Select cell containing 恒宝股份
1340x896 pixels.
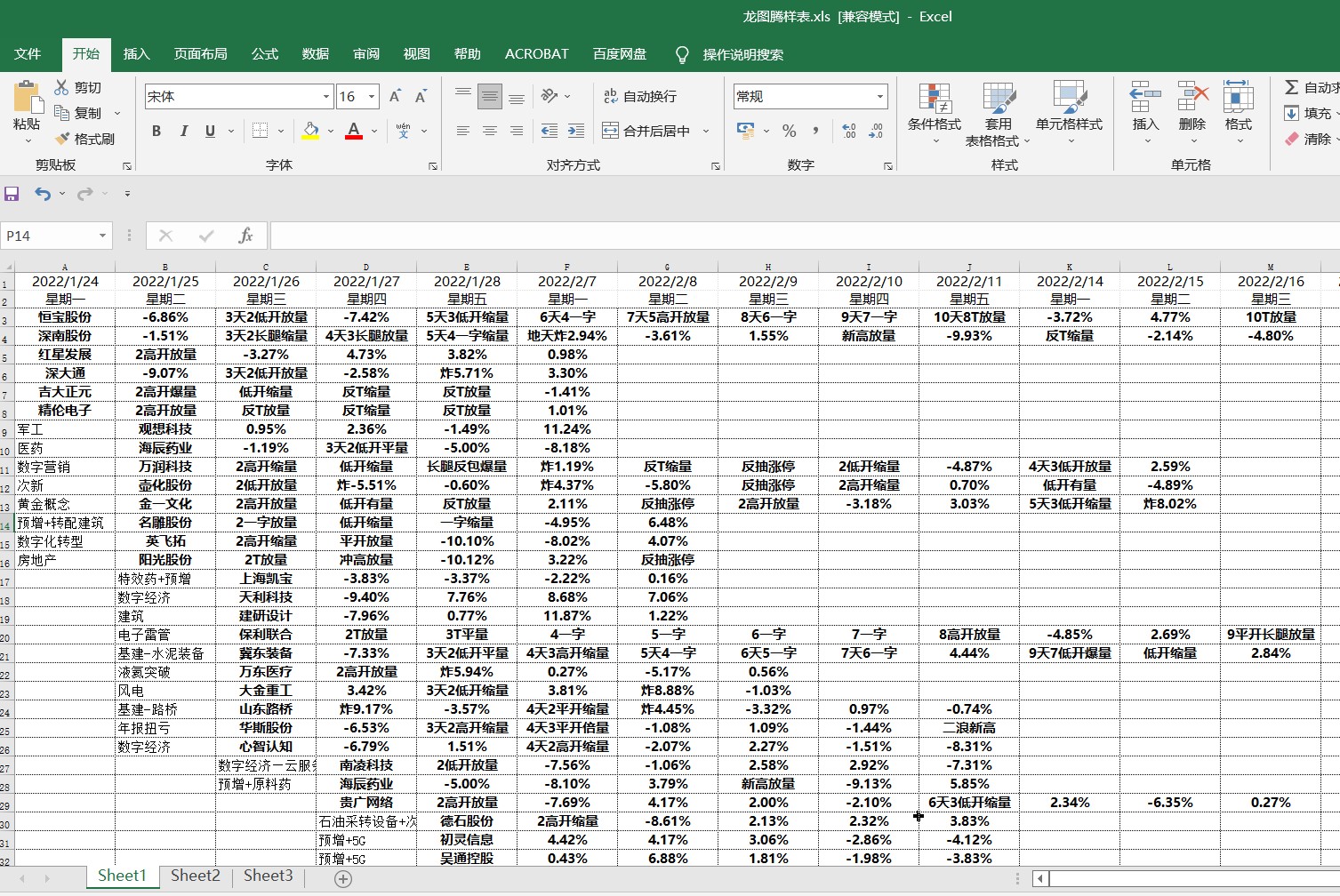click(65, 317)
